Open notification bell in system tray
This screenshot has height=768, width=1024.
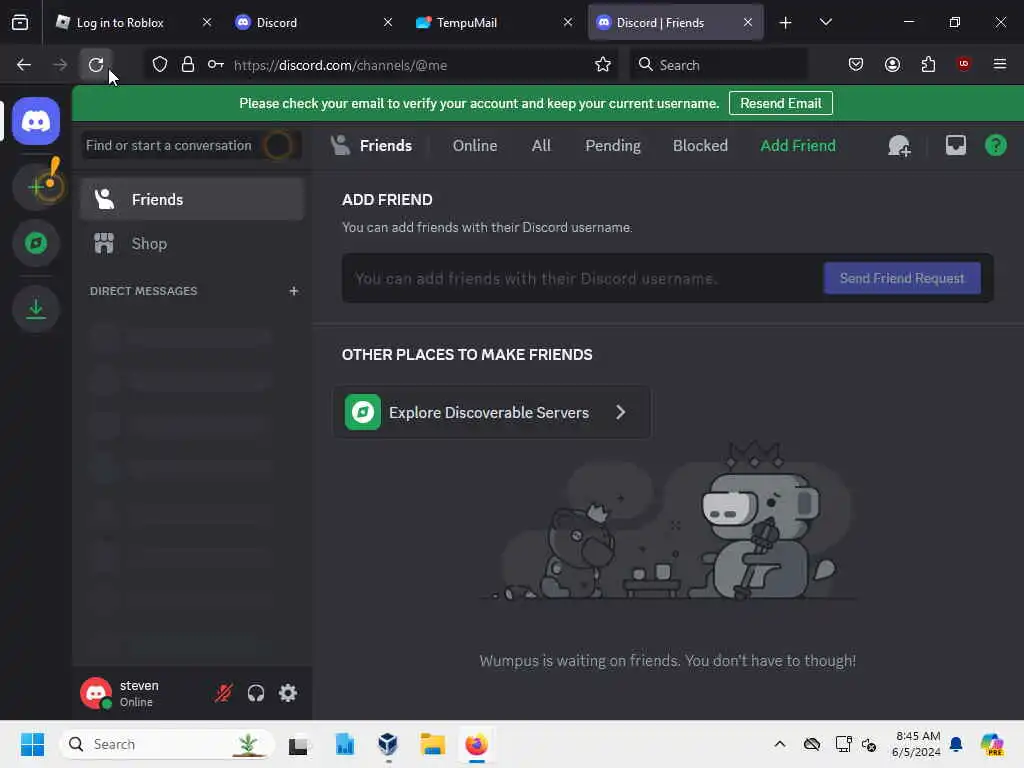(x=956, y=744)
